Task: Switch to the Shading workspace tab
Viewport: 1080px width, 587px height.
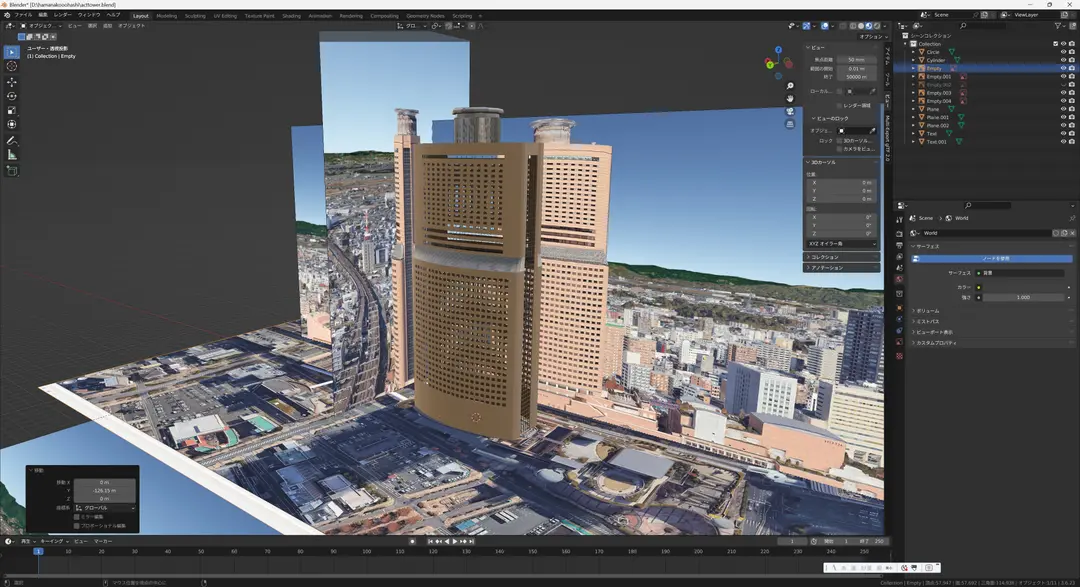Action: (x=291, y=16)
